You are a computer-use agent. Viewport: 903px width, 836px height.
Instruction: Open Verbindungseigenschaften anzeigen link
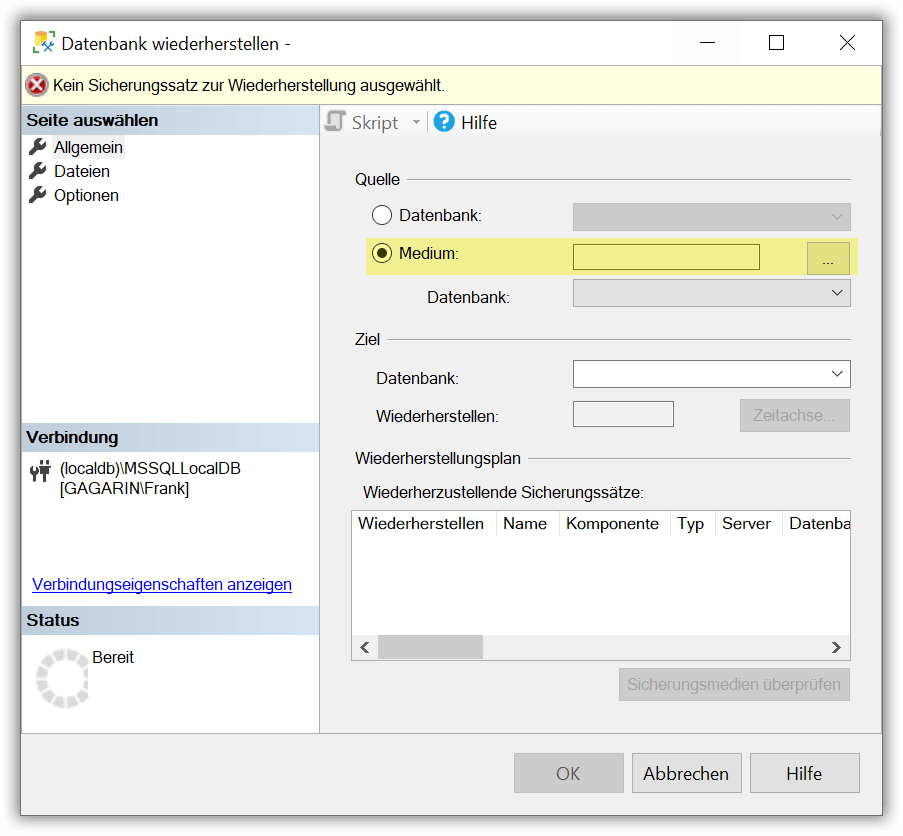pyautogui.click(x=162, y=584)
